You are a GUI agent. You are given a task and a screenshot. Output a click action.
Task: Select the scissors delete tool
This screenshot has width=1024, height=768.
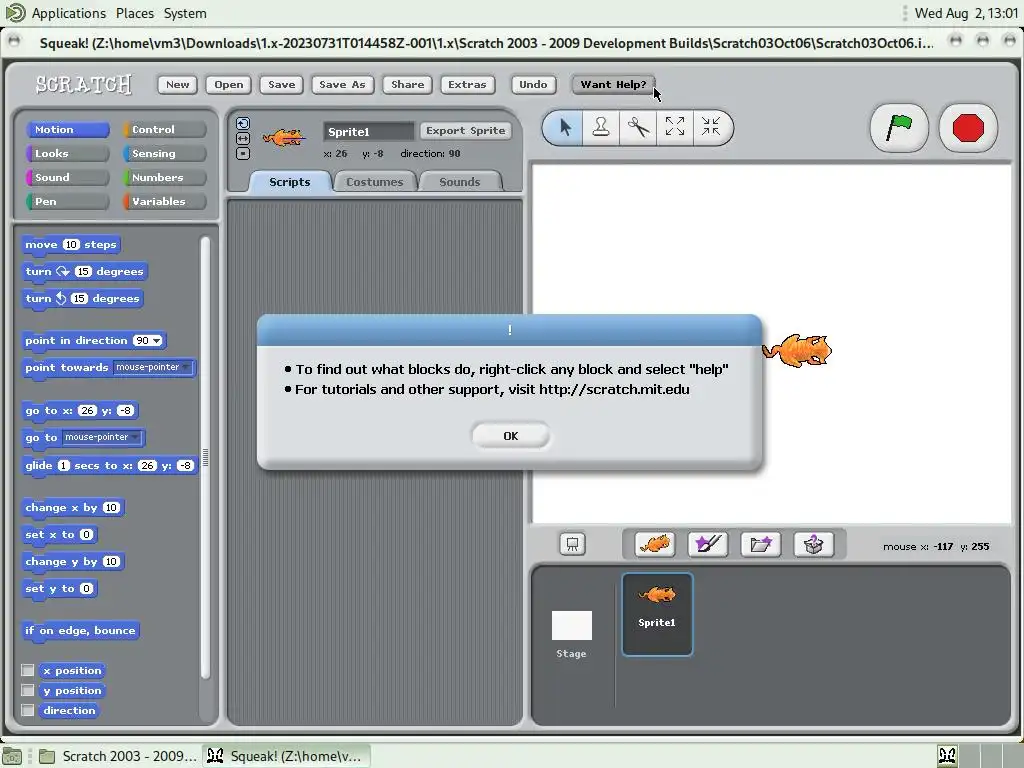pos(637,127)
